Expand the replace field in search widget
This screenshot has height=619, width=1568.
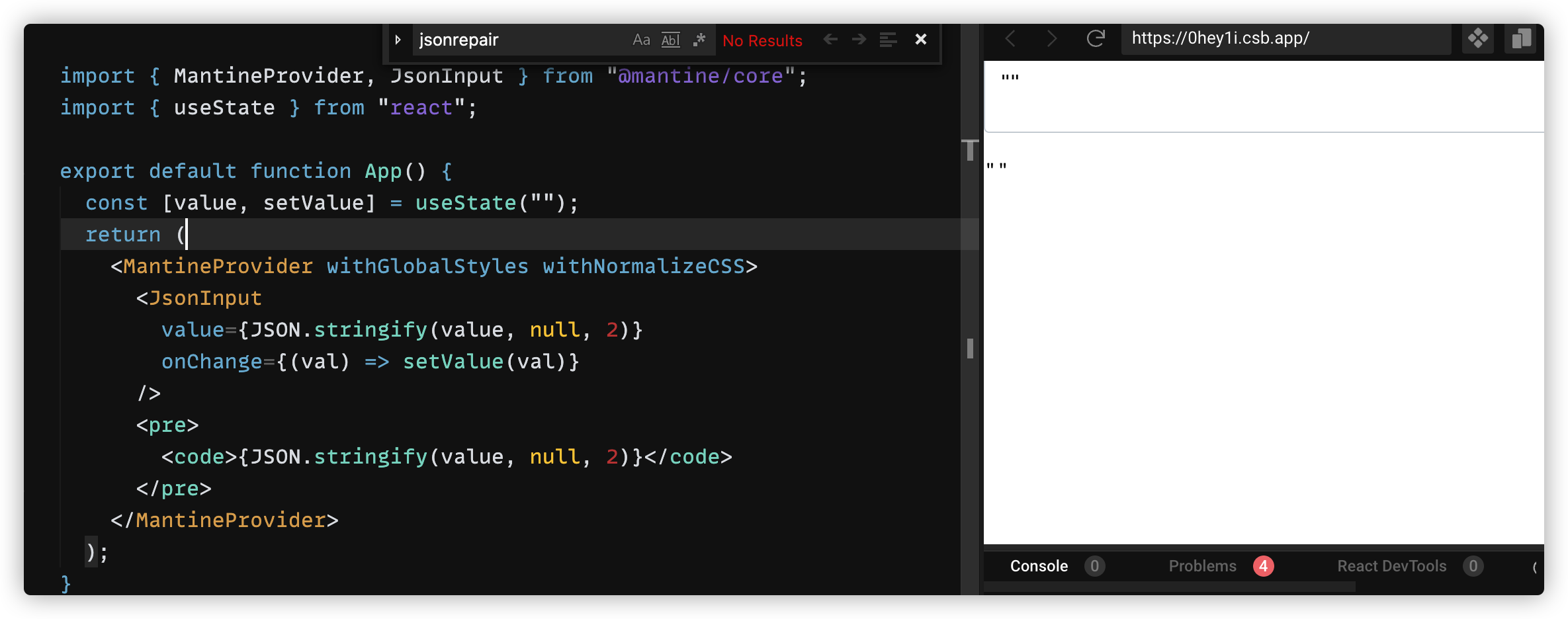click(x=398, y=39)
